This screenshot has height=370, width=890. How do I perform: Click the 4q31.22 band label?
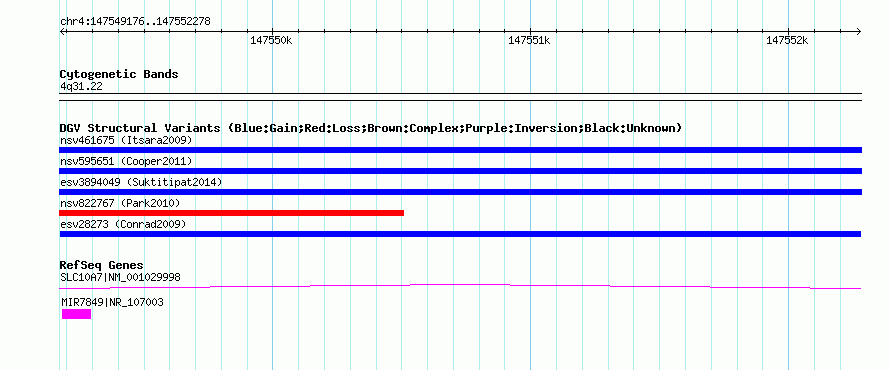[81, 87]
